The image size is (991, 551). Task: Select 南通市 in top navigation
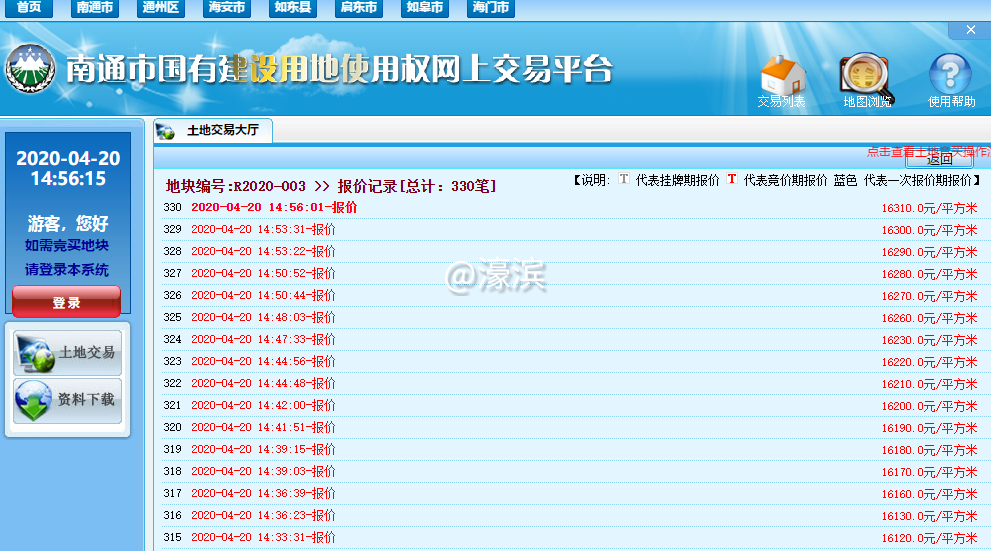coord(95,8)
